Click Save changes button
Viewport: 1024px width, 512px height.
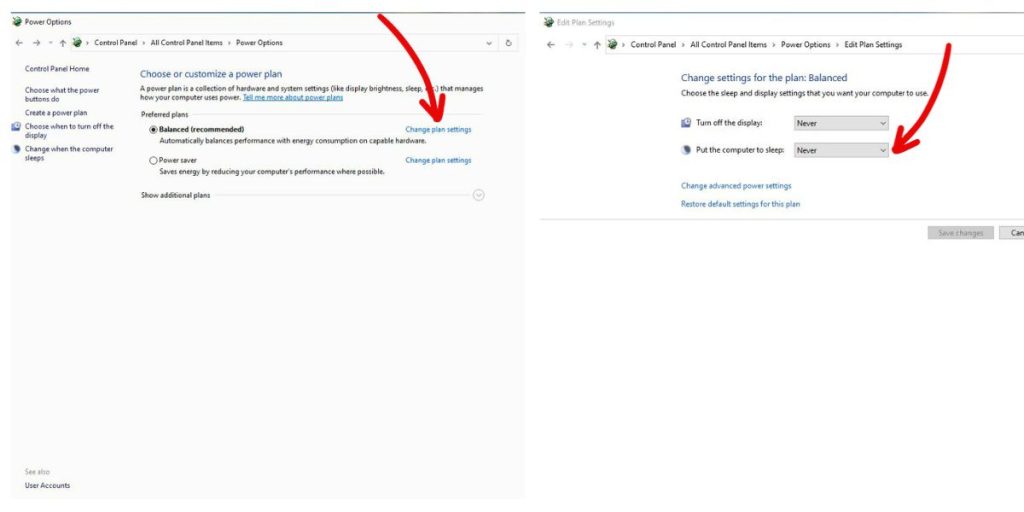coord(961,233)
